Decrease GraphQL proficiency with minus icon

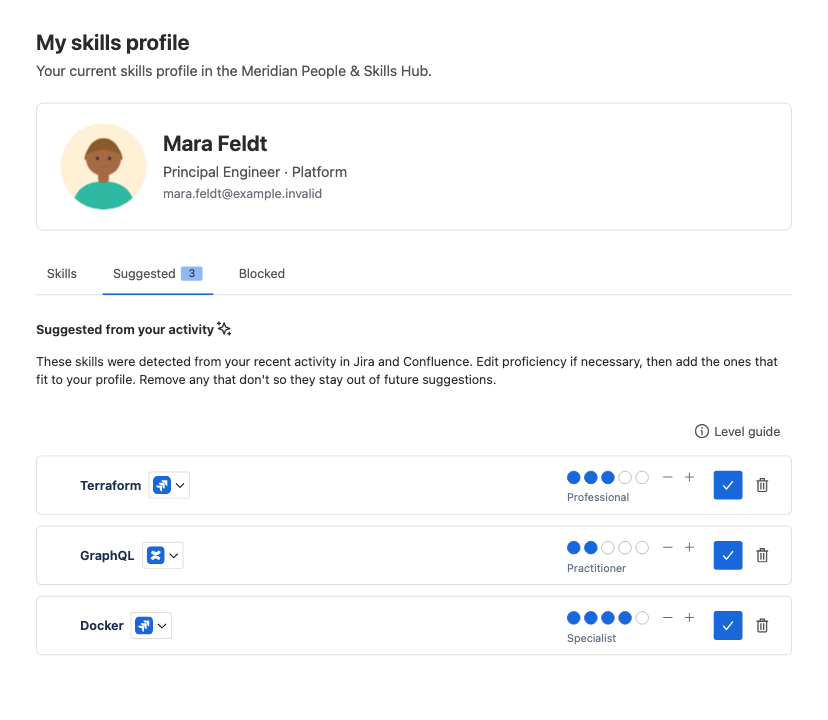[667, 547]
